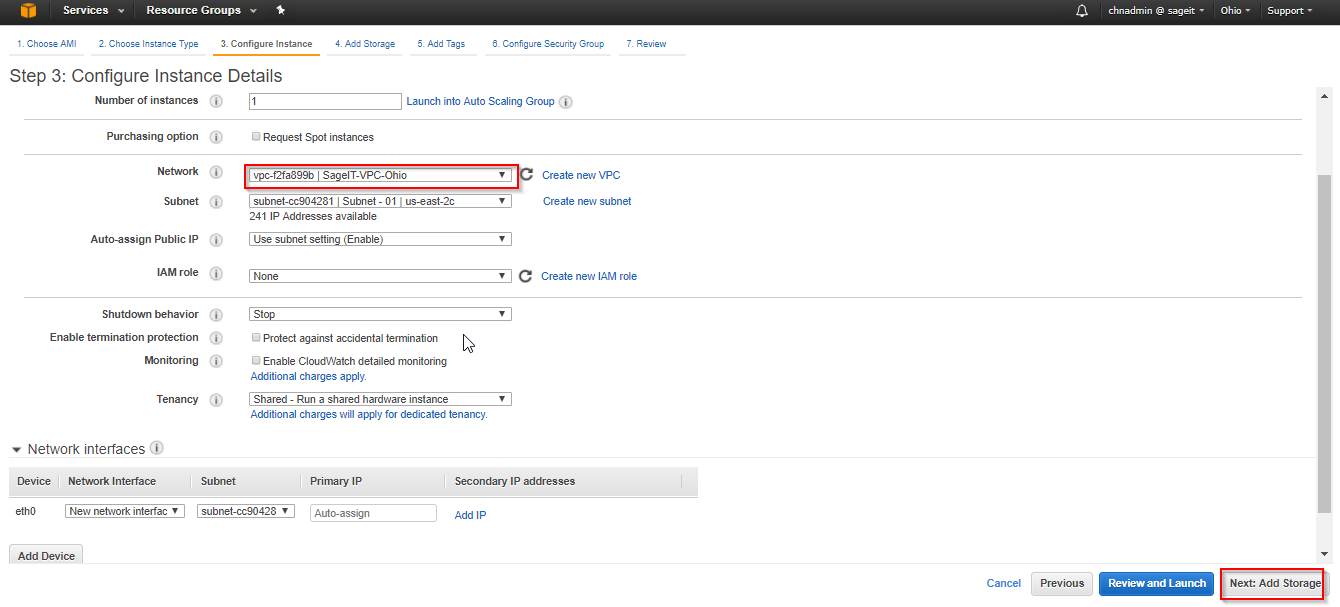1340x607 pixels.
Task: Click info icon next to Network interfaces
Action: click(157, 449)
